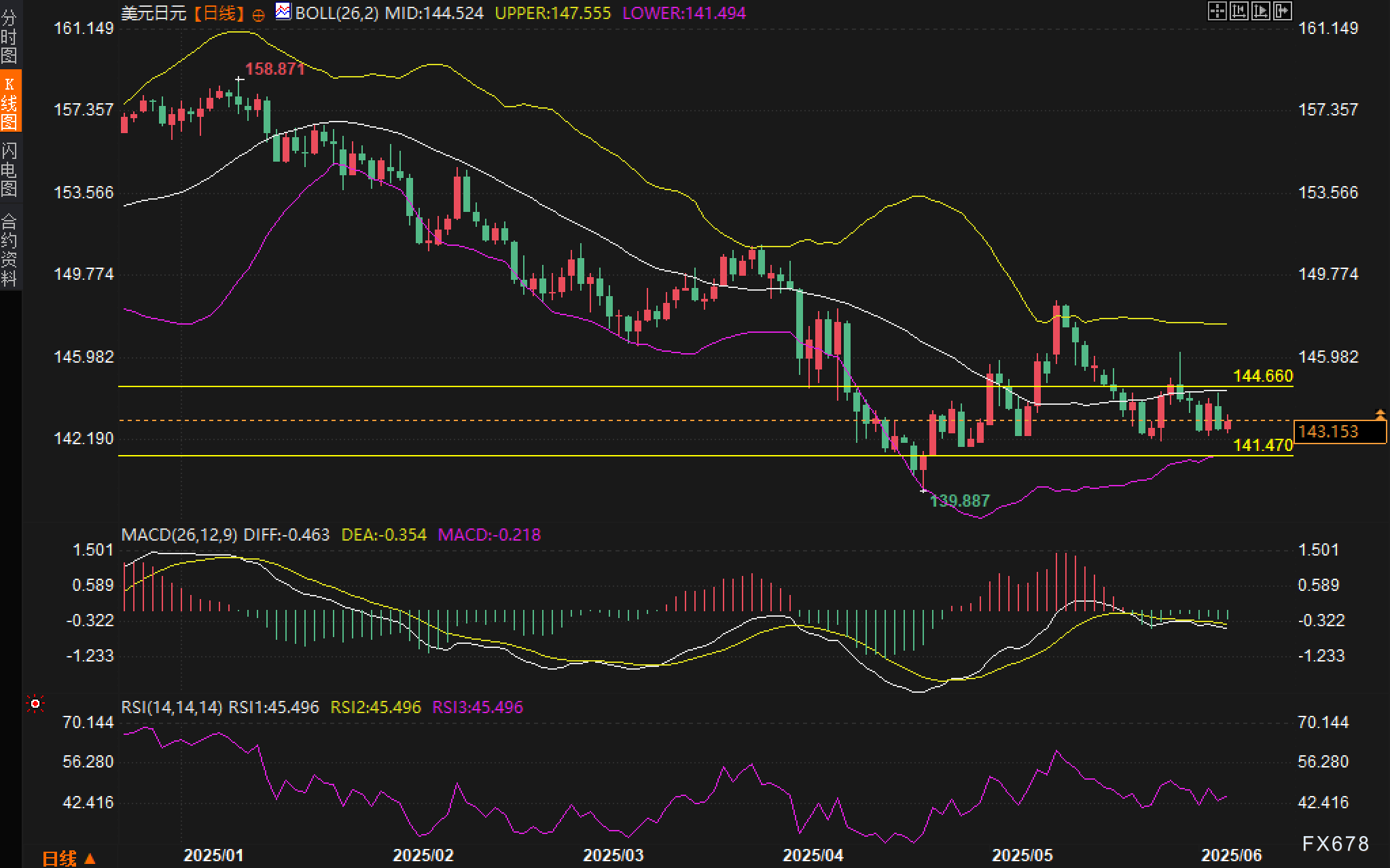Click the rightmost chart shift-right icon

coord(1282,11)
